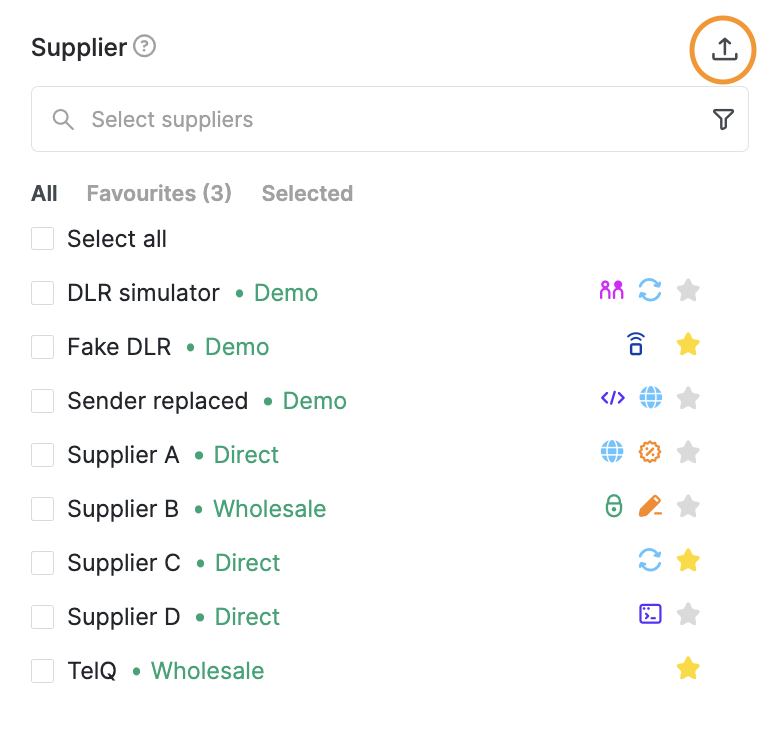Screen dimensions: 776x742
Task: Click the orange pencil icon on Supplier B
Action: click(x=650, y=506)
